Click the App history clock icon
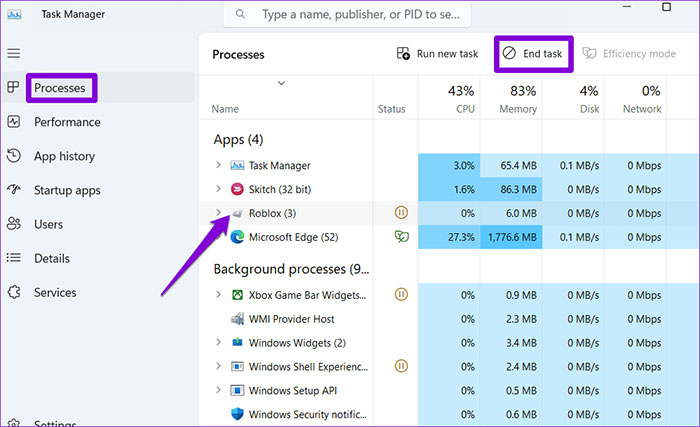 click(14, 156)
